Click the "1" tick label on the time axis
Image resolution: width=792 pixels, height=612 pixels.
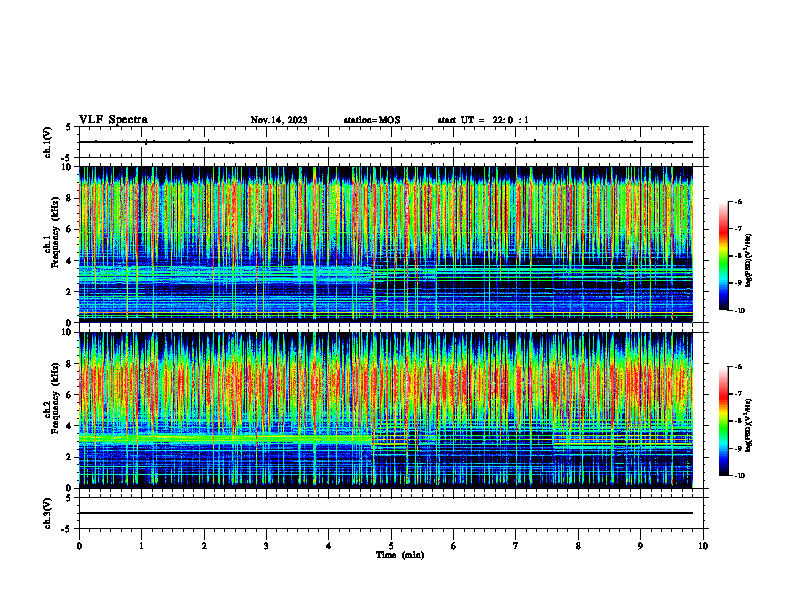(x=141, y=546)
